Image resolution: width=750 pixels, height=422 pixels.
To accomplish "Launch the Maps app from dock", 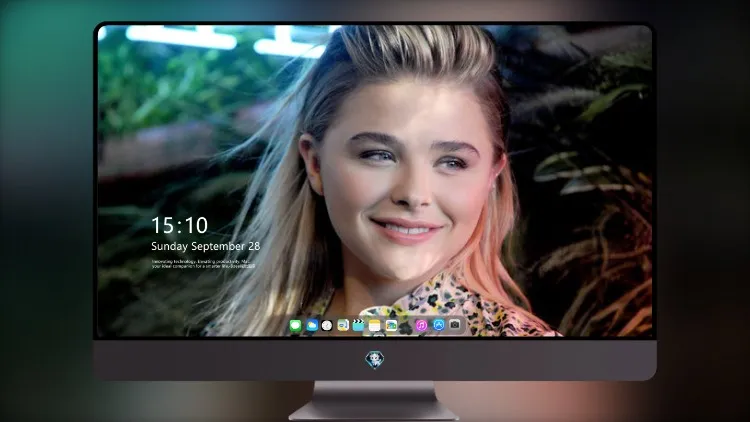I will click(343, 326).
